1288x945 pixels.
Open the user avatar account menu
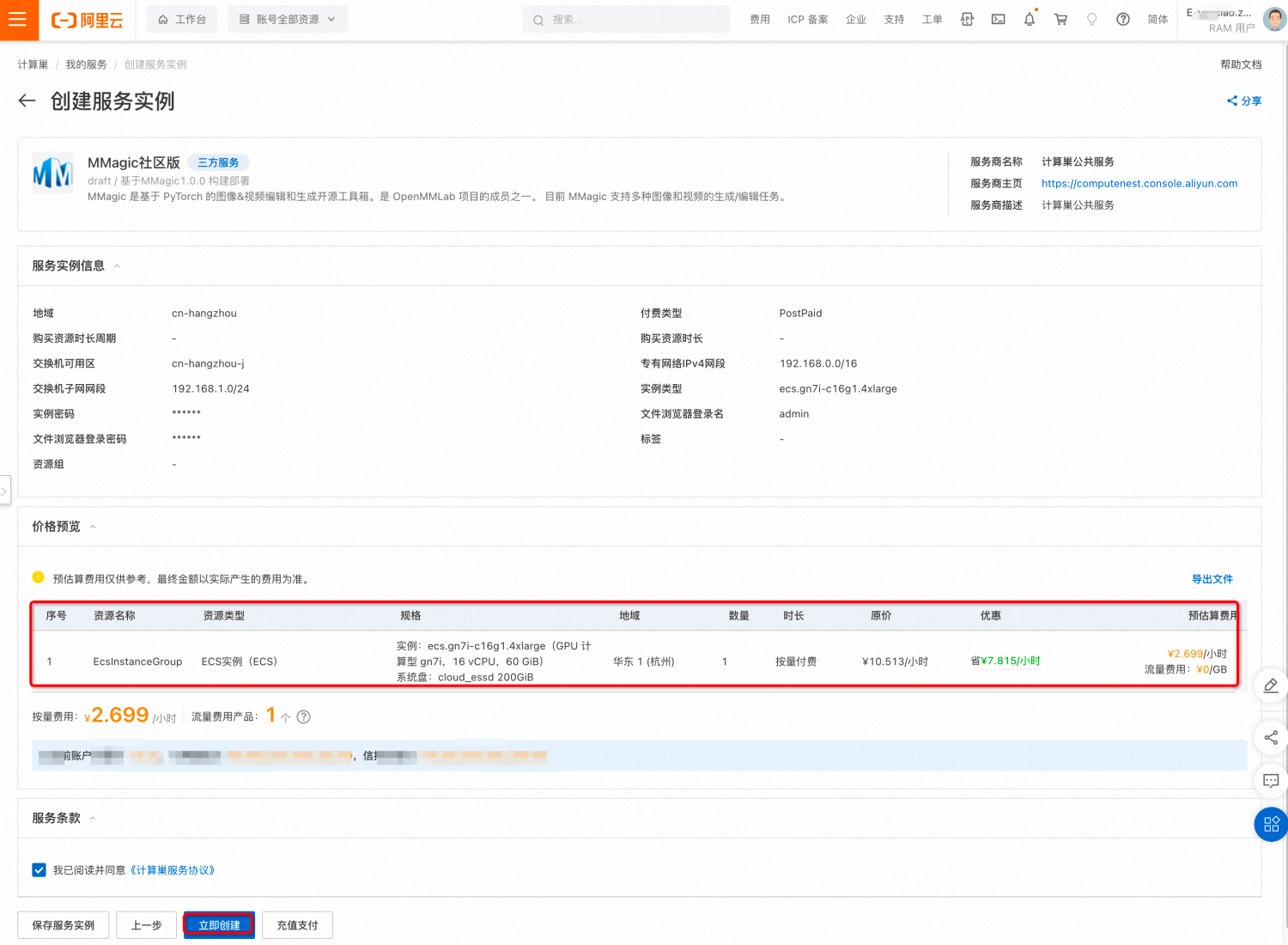[x=1274, y=19]
